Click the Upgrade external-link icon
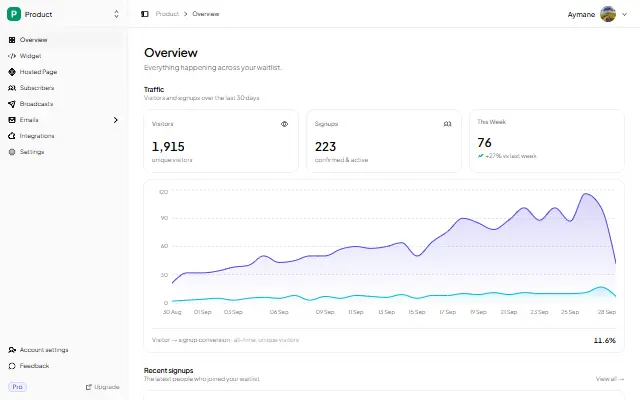 pyautogui.click(x=89, y=387)
